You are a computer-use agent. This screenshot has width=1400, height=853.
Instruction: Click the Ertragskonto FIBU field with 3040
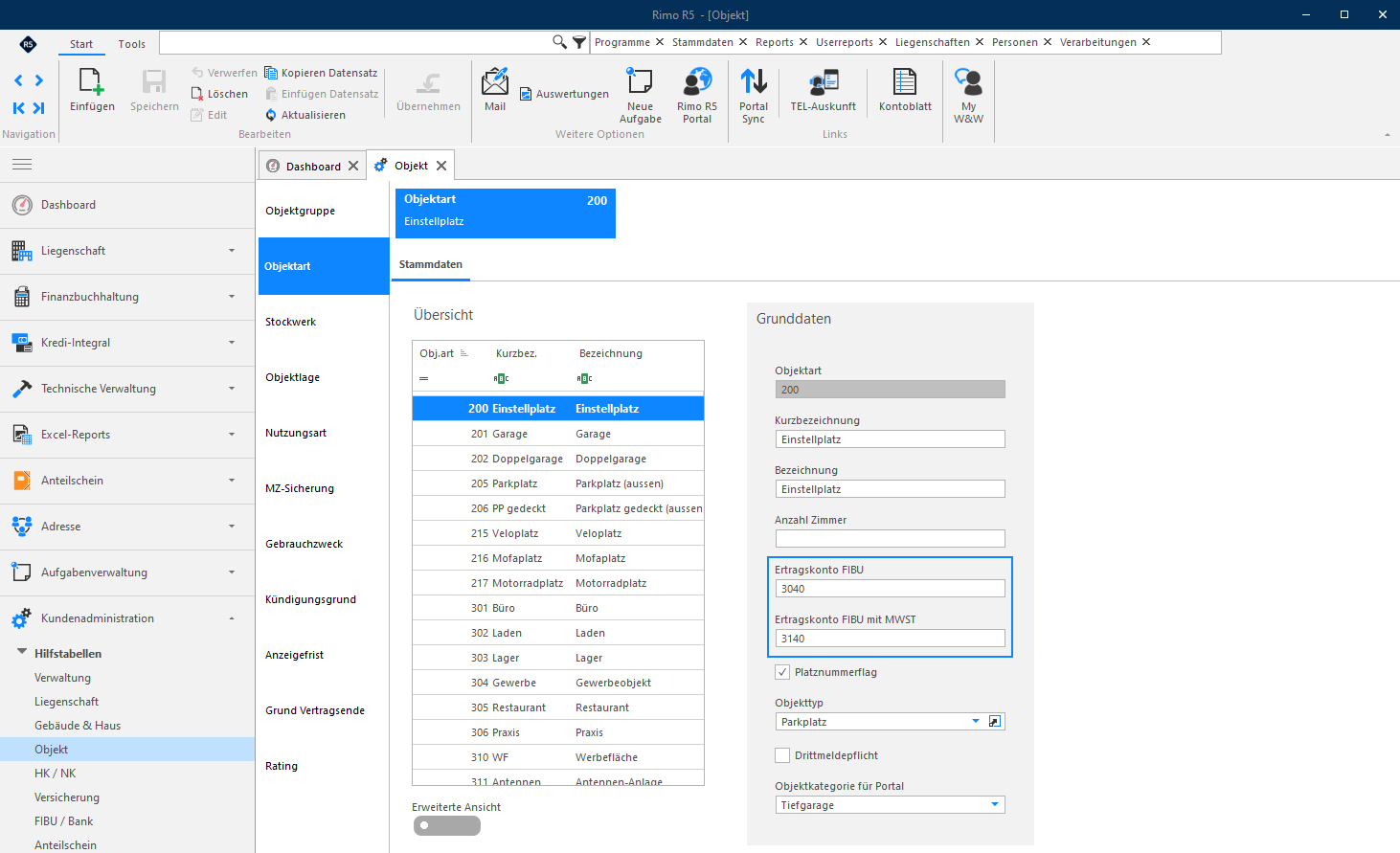[x=890, y=589]
